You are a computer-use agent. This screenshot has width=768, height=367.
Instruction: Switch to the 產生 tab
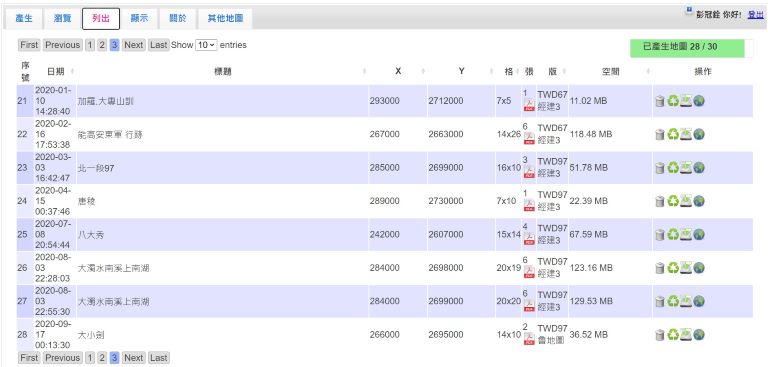[x=24, y=19]
